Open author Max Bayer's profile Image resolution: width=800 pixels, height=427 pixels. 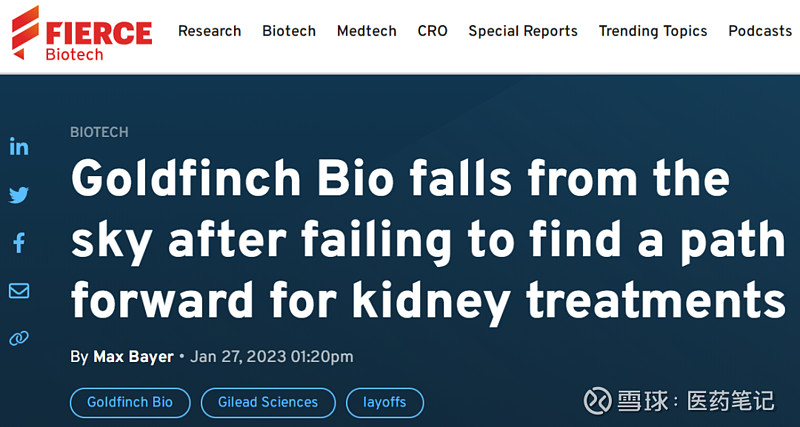[x=133, y=357]
